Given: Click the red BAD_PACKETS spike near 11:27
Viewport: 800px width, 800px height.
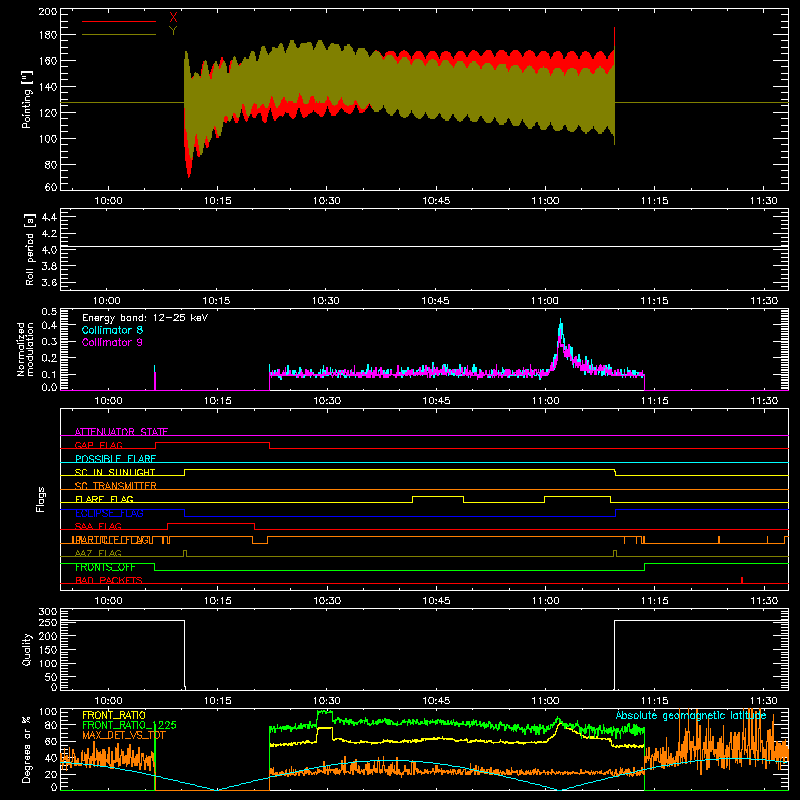Looking at the screenshot, I should (x=742, y=580).
